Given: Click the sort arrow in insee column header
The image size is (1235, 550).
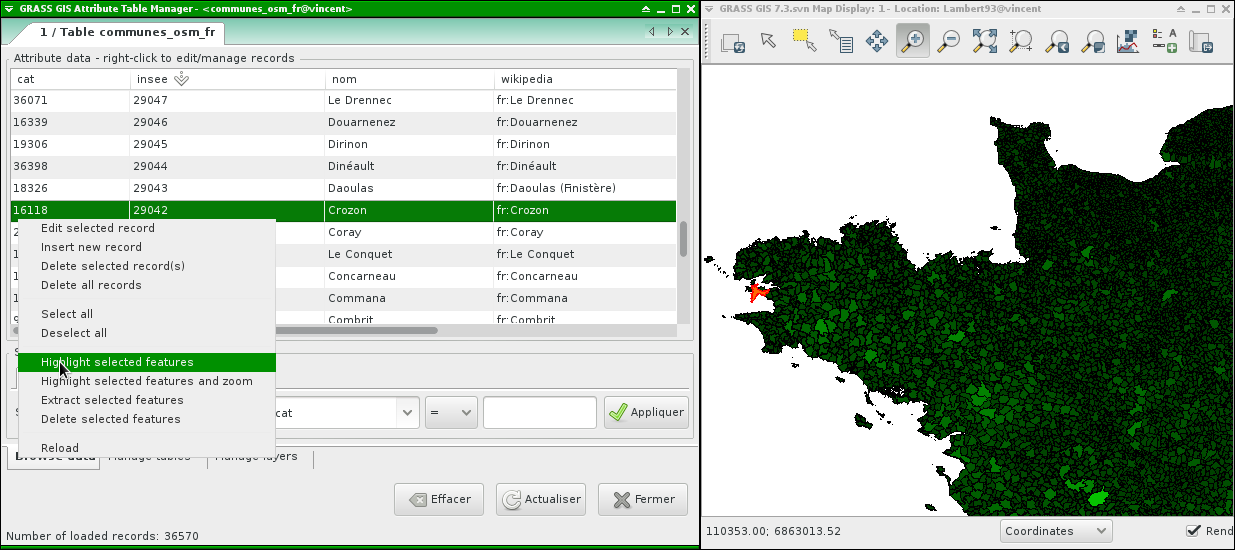Looking at the screenshot, I should [x=181, y=78].
